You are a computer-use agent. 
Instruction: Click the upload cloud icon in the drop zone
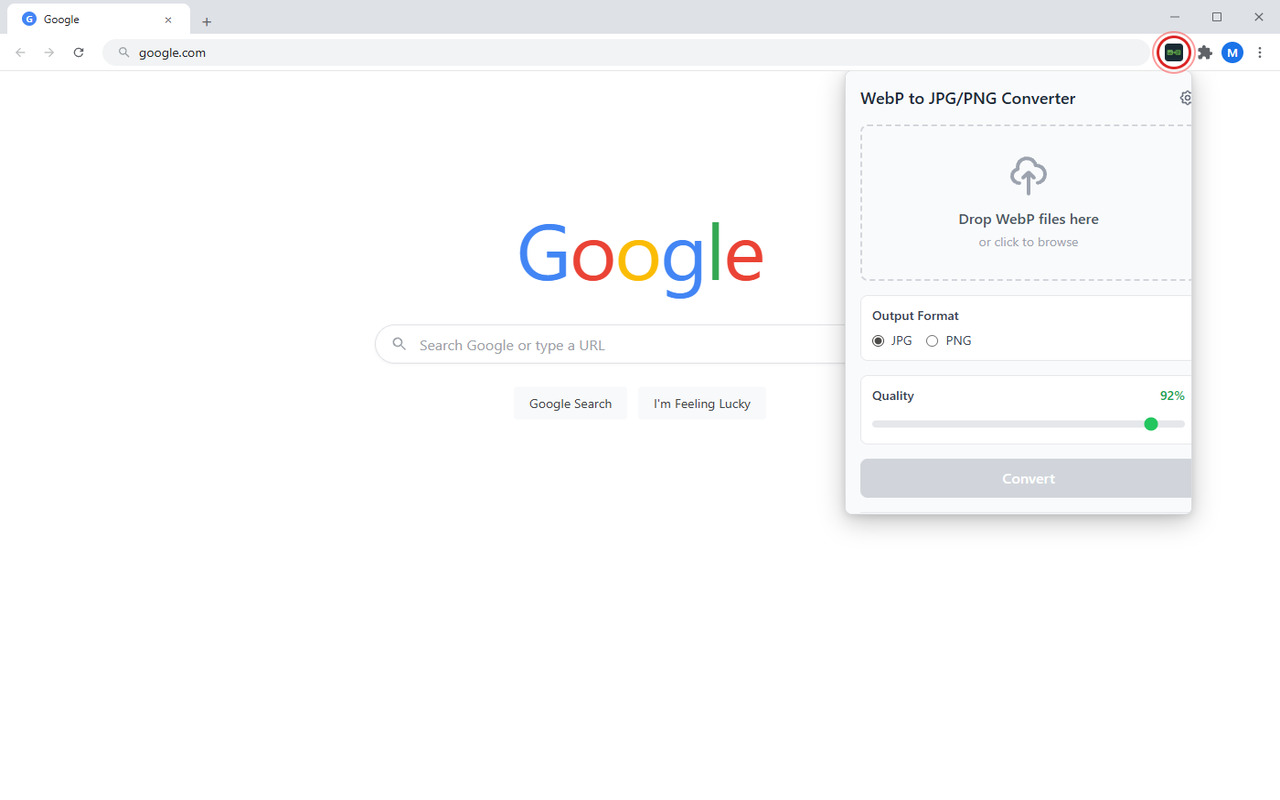(x=1028, y=174)
